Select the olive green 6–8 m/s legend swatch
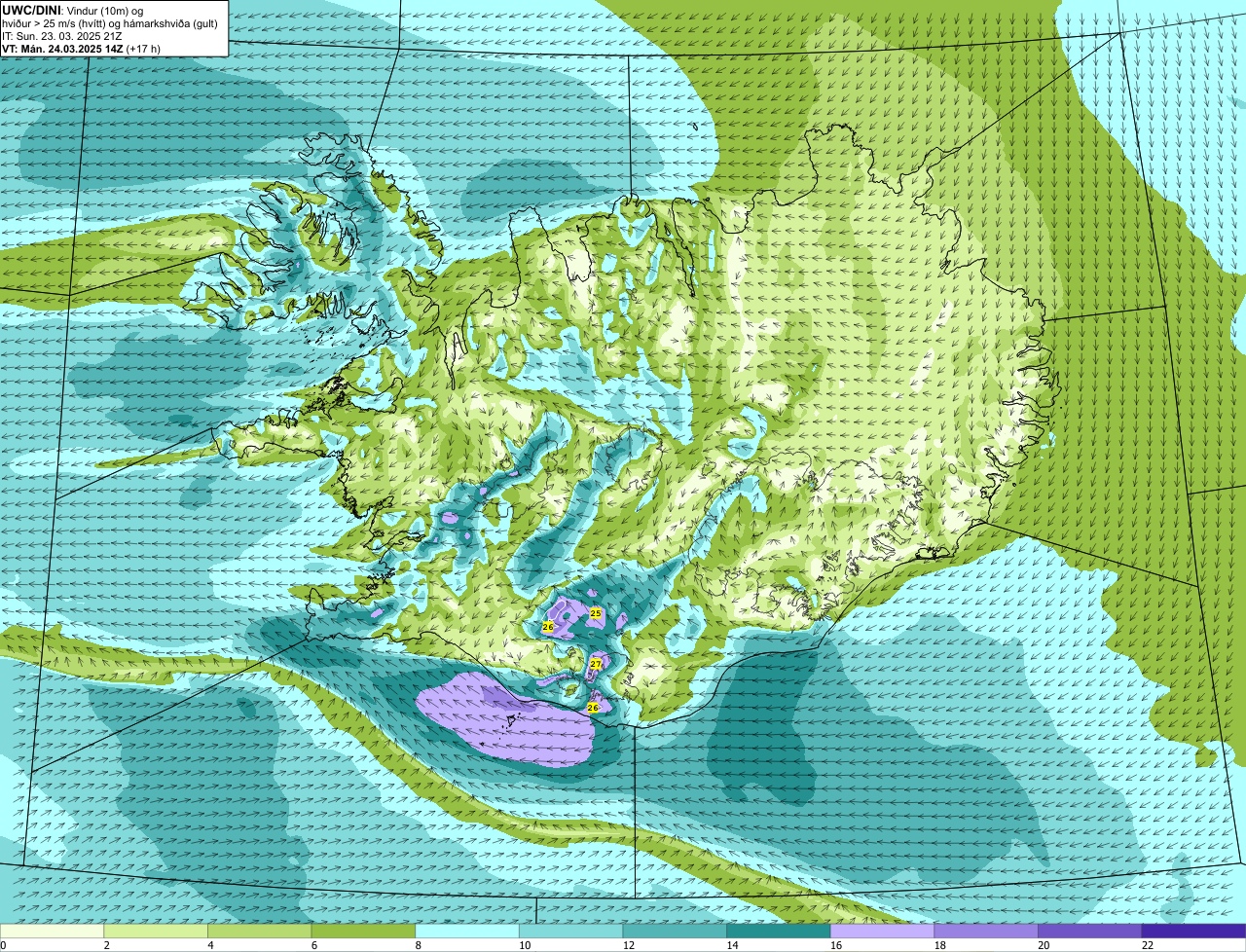1246x952 pixels. [364, 932]
